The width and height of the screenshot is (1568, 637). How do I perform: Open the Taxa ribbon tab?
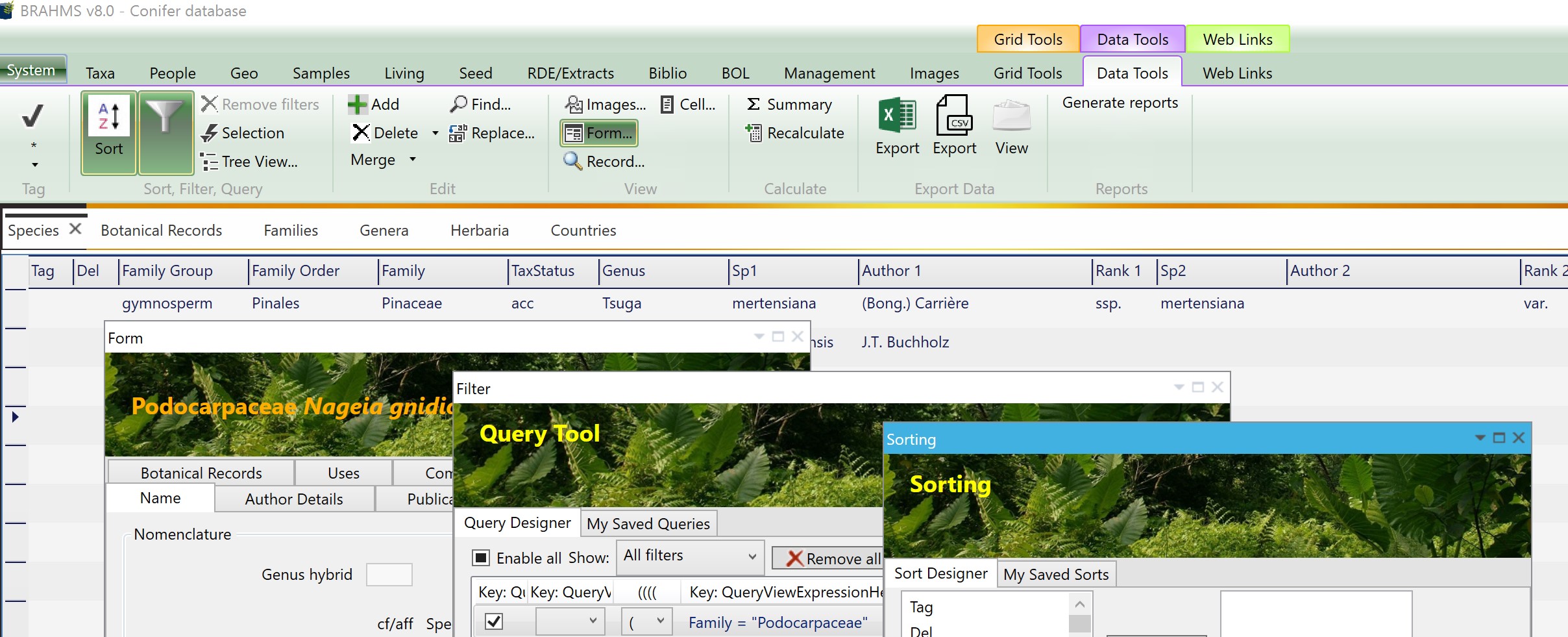[100, 73]
